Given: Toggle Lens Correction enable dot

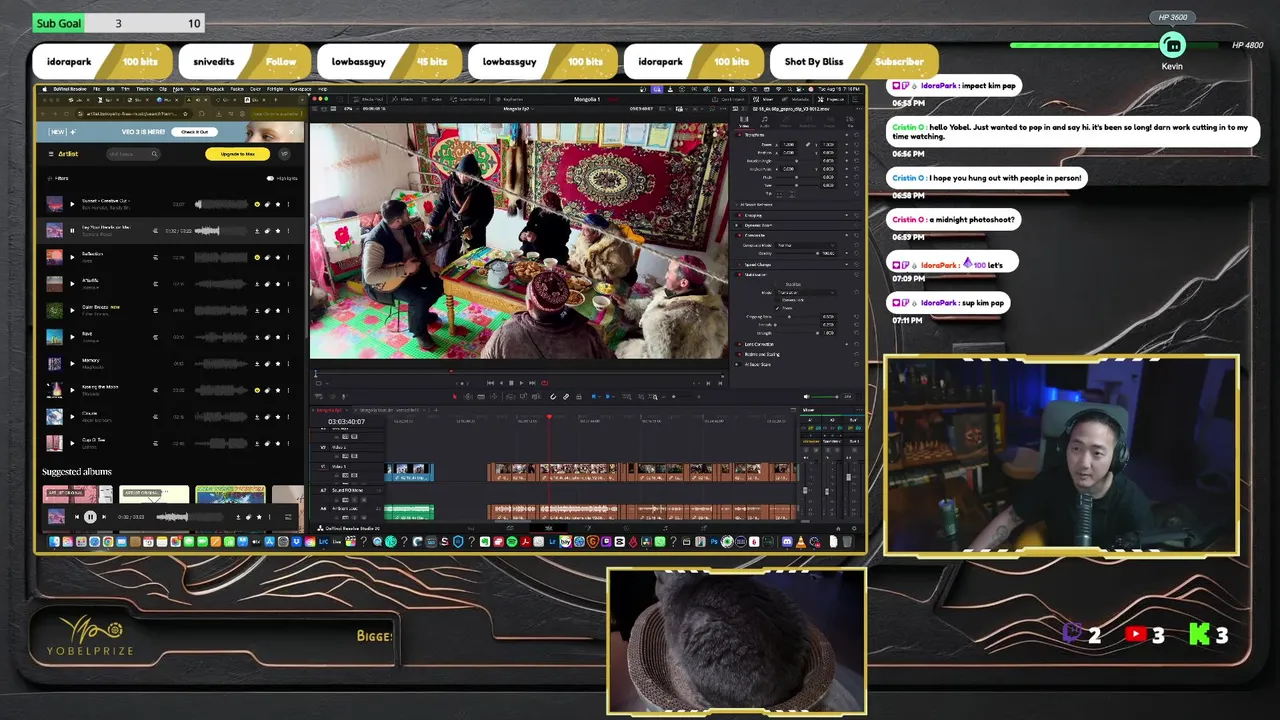Looking at the screenshot, I should pos(739,344).
